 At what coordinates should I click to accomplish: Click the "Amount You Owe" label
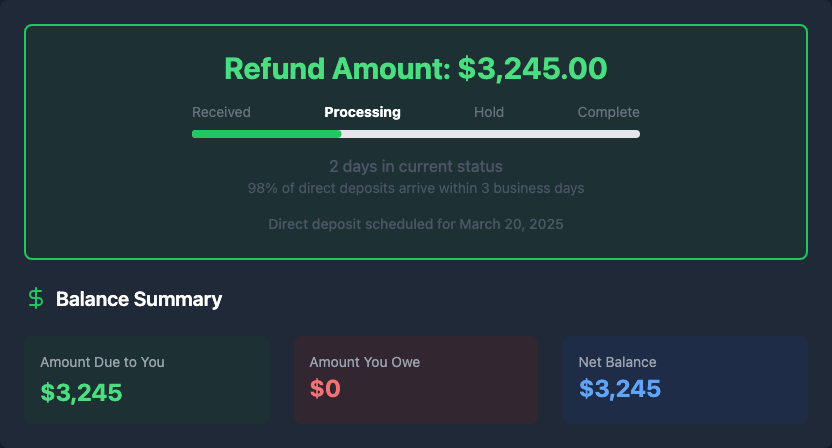(x=364, y=362)
